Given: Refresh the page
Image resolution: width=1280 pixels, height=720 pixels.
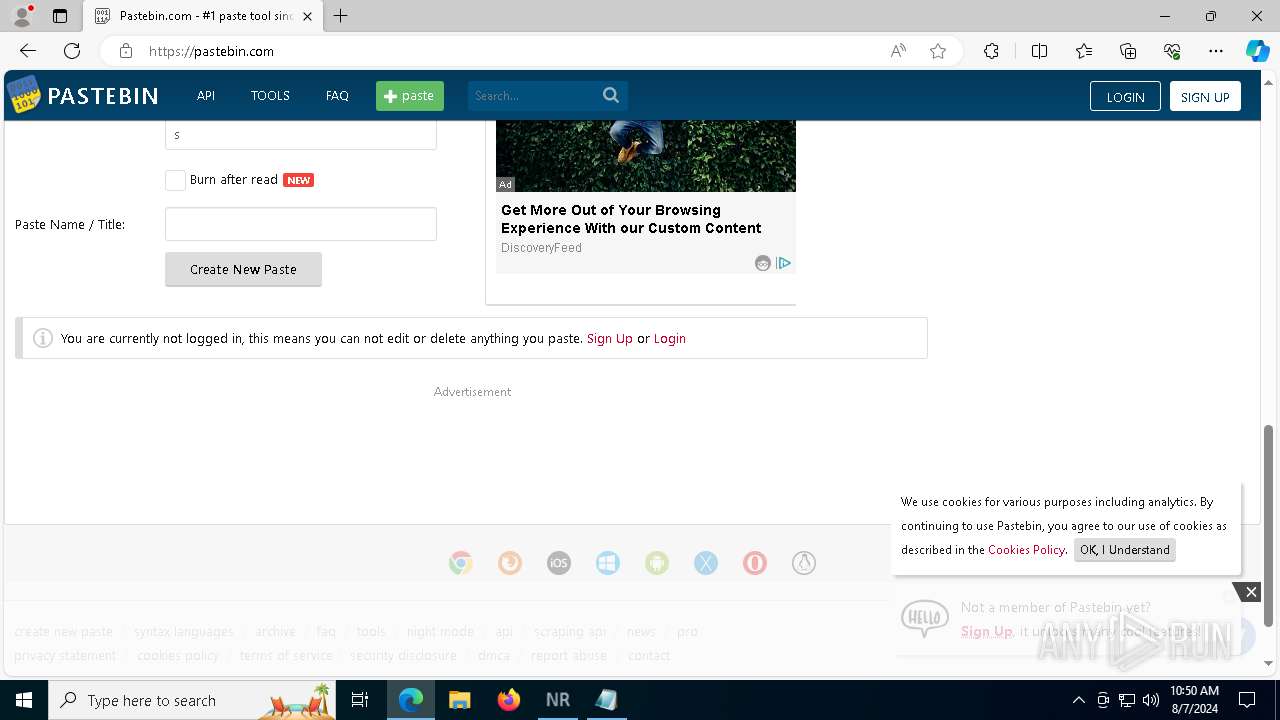Looking at the screenshot, I should 72,51.
